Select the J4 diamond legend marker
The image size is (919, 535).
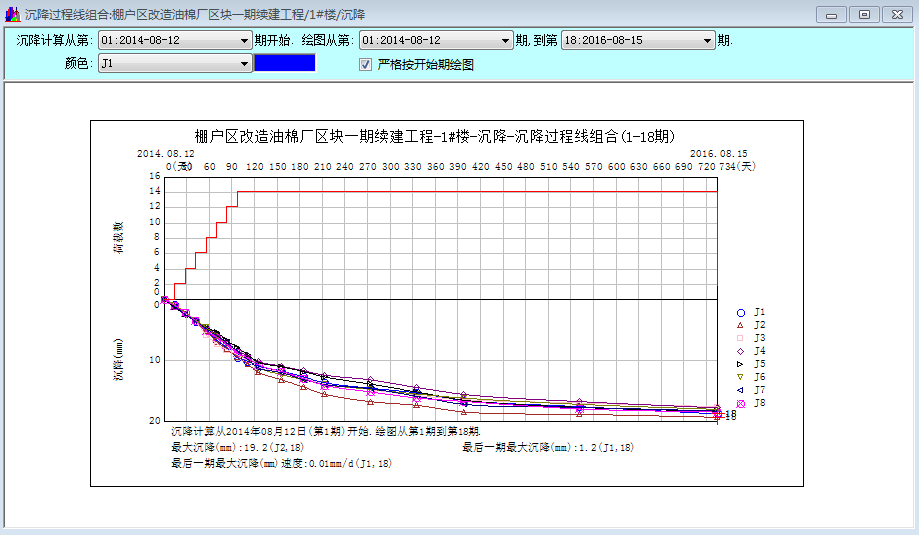click(x=740, y=352)
